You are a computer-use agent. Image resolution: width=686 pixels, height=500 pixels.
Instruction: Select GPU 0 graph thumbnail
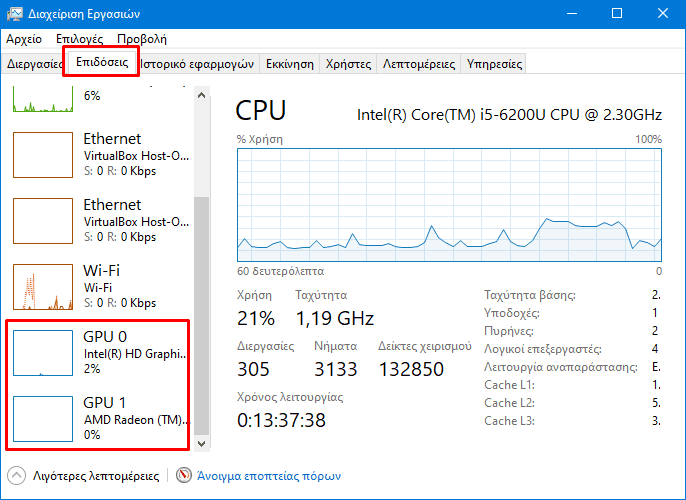click(42, 352)
